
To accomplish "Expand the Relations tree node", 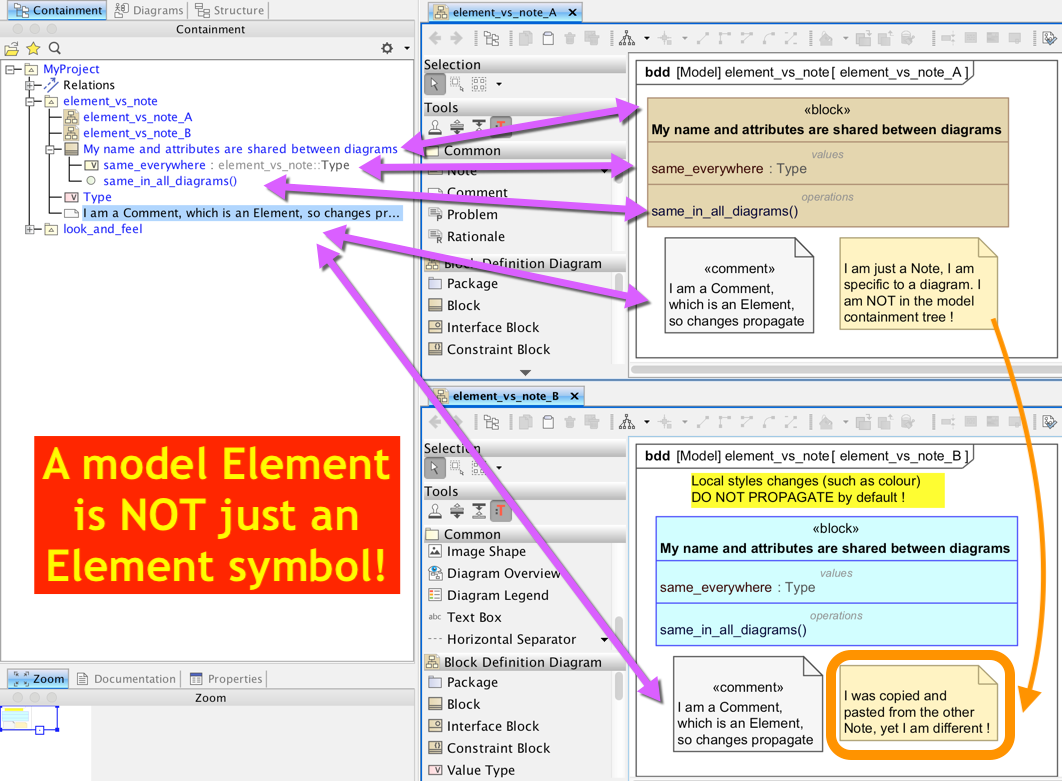I will pos(31,85).
